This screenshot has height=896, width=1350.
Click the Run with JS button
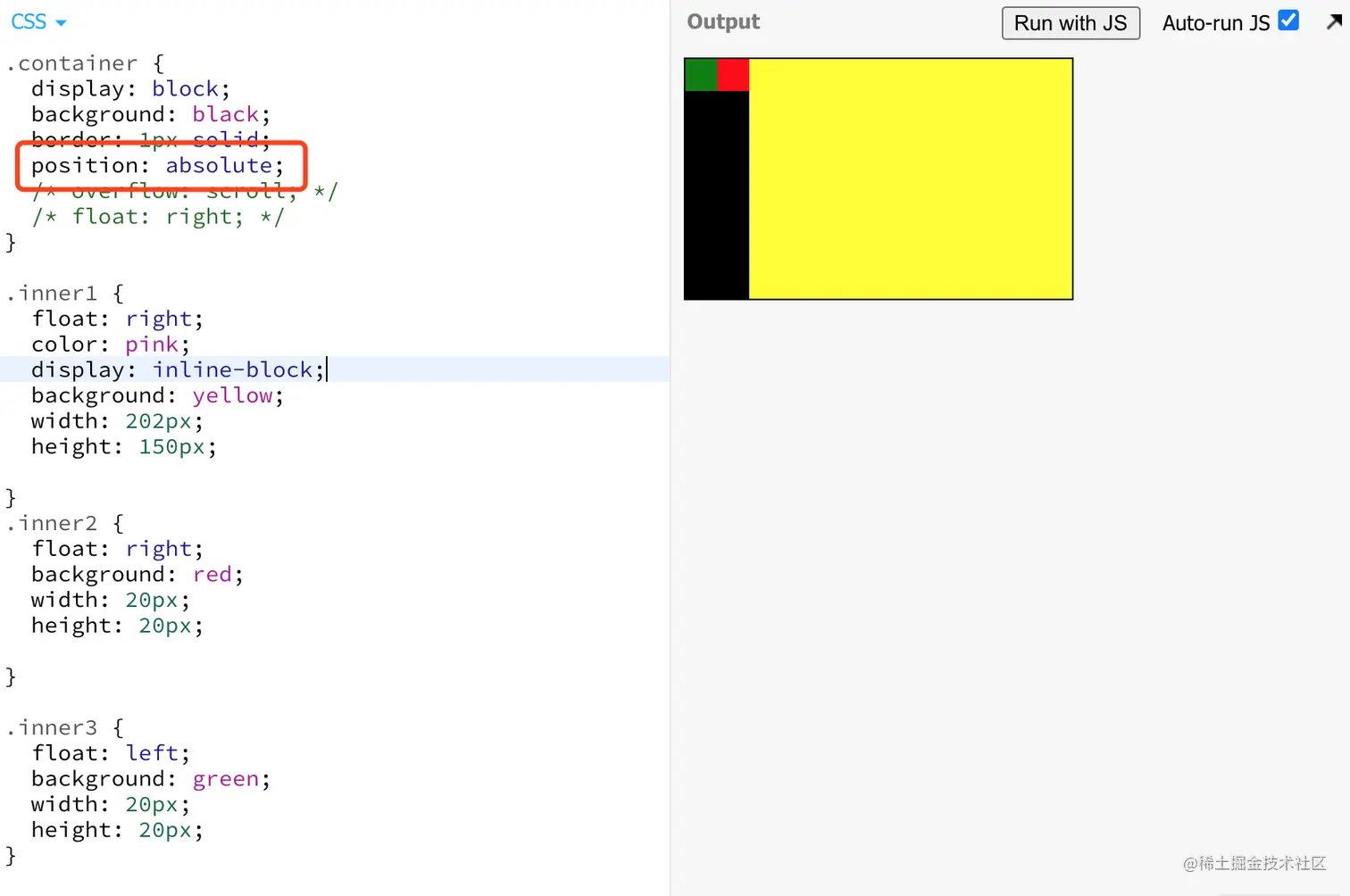[x=1071, y=23]
